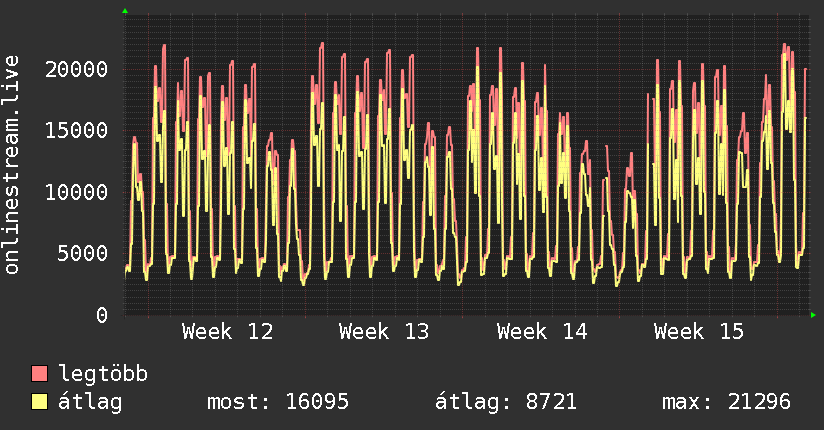Click the yellow átlag legend swatch
Viewport: 824px width, 430px height.
pyautogui.click(x=40, y=402)
